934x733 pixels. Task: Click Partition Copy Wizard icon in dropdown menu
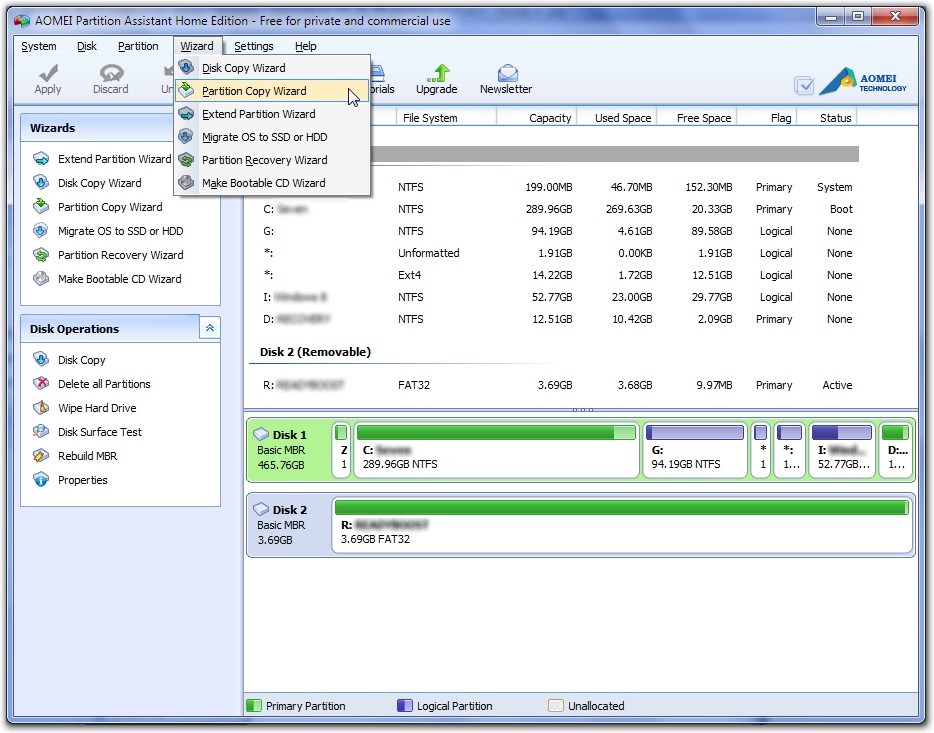coord(186,91)
